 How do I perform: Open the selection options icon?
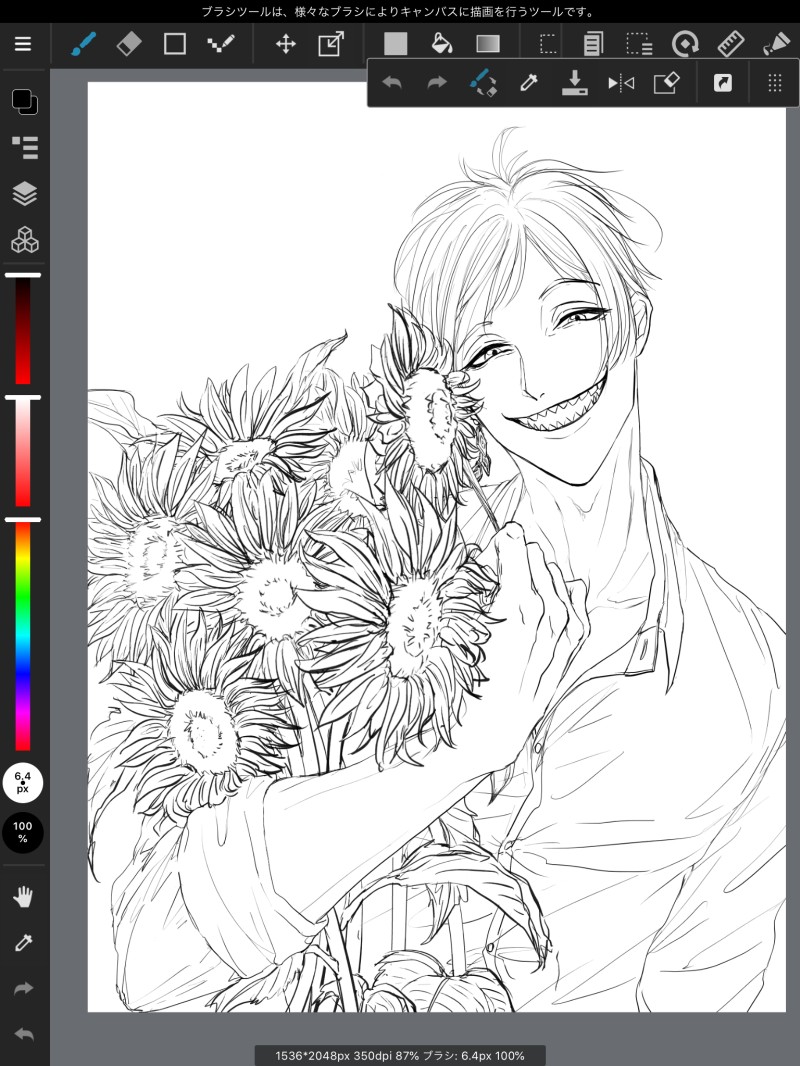pos(639,44)
